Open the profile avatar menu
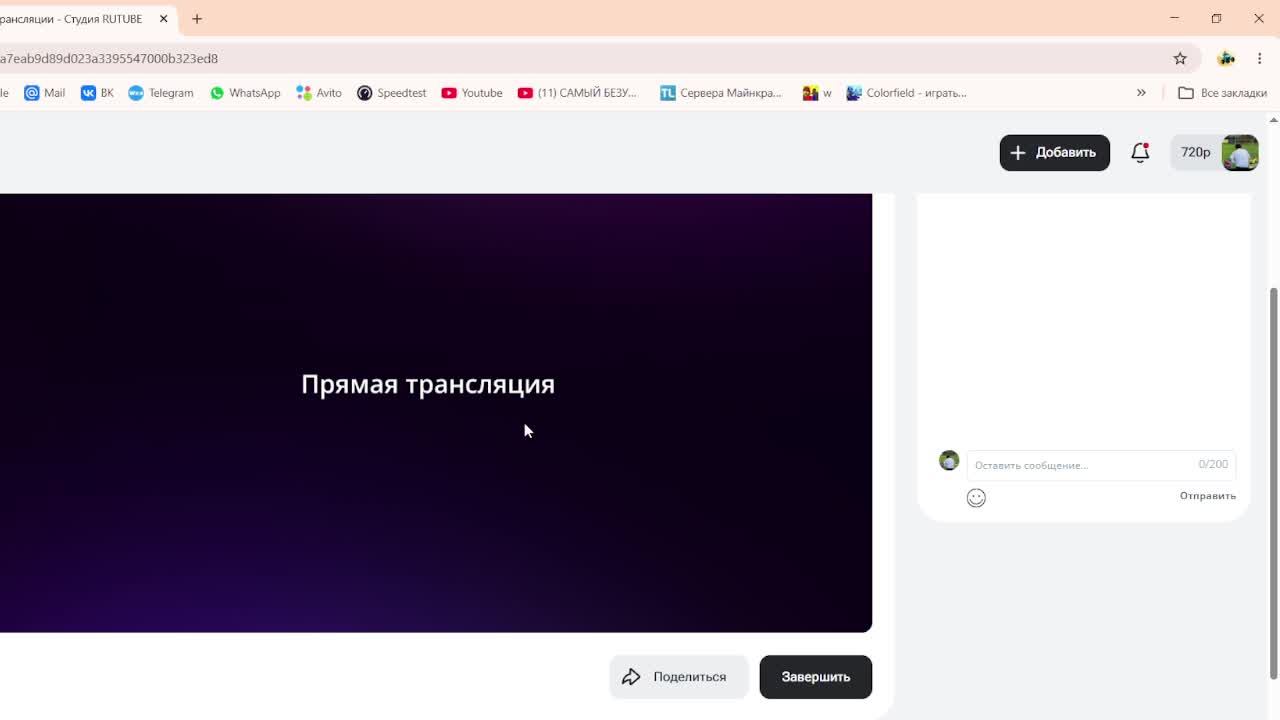Image resolution: width=1280 pixels, height=720 pixels. [x=1240, y=152]
